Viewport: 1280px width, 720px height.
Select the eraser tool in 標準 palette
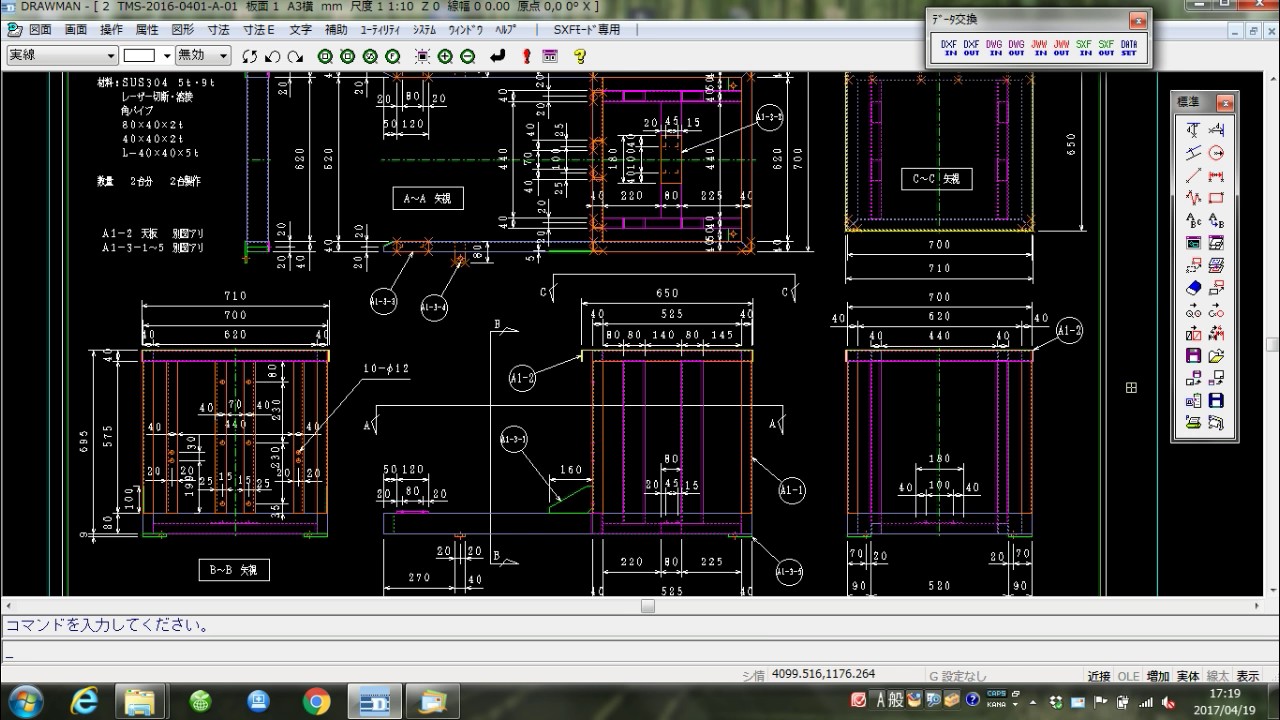[x=1193, y=288]
